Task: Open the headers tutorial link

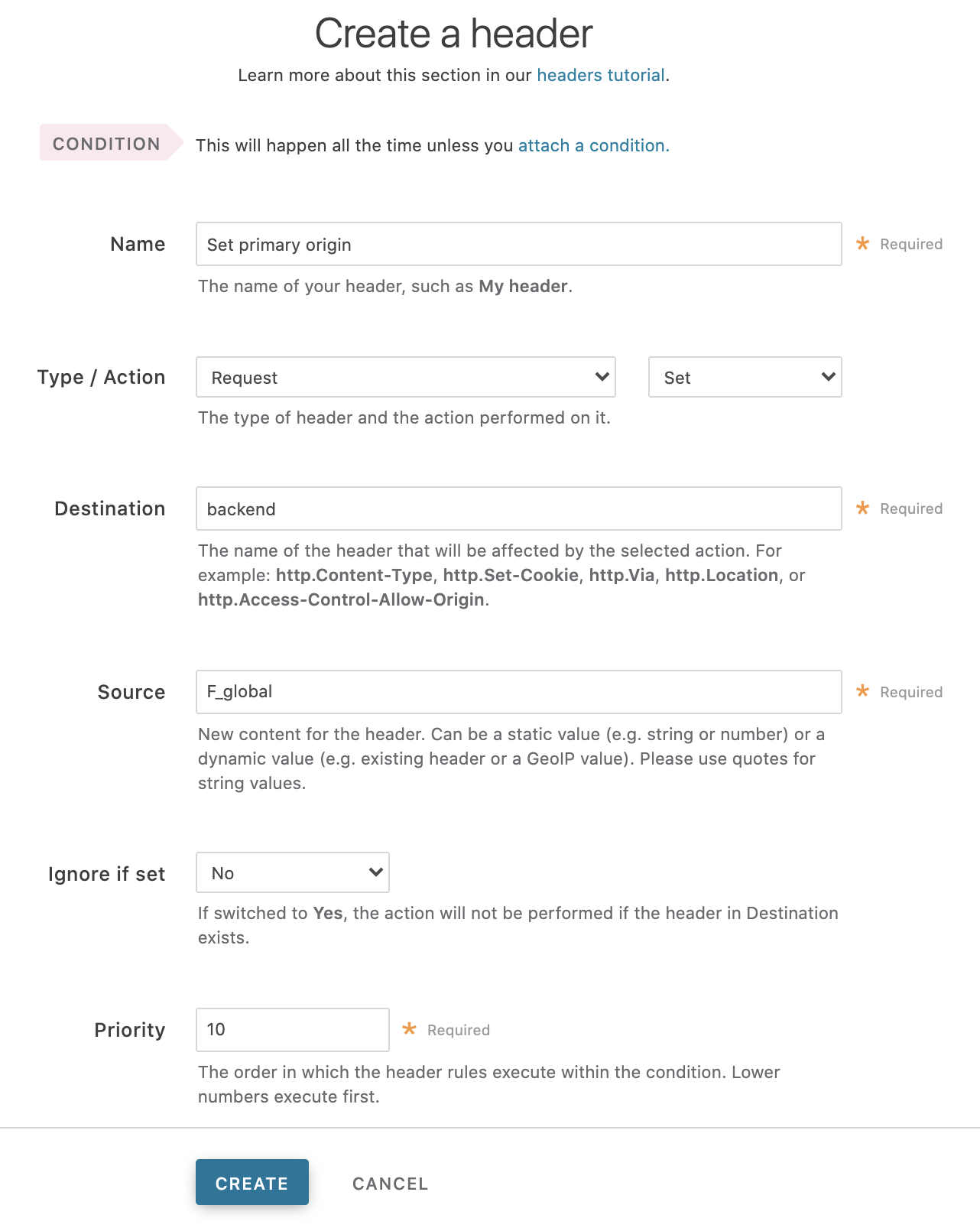Action: (x=599, y=75)
